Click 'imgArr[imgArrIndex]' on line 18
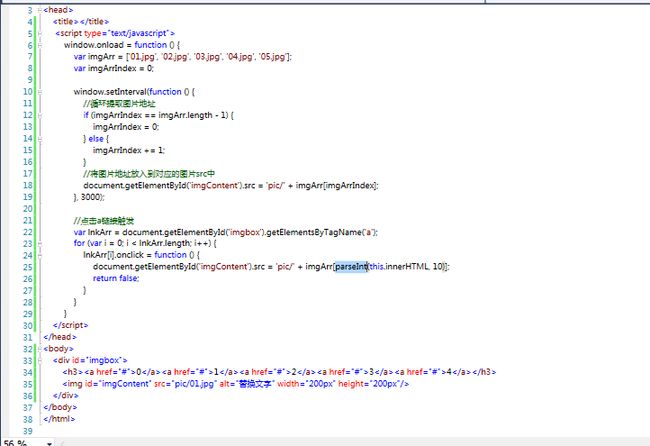Image resolution: width=650 pixels, height=446 pixels. tap(336, 185)
